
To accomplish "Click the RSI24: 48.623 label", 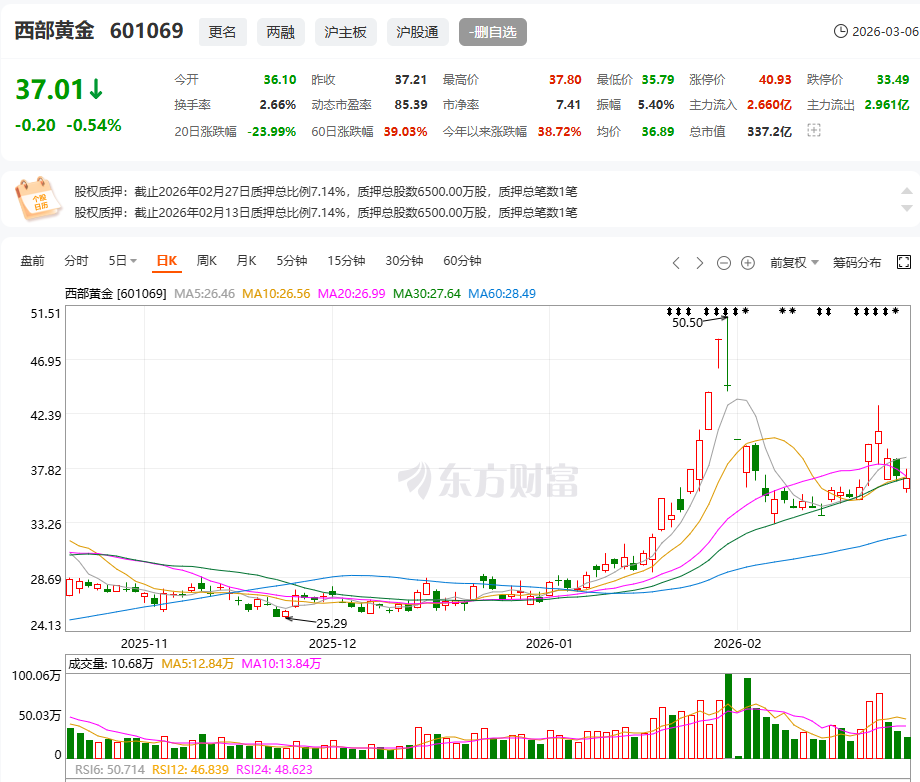I will tap(274, 769).
